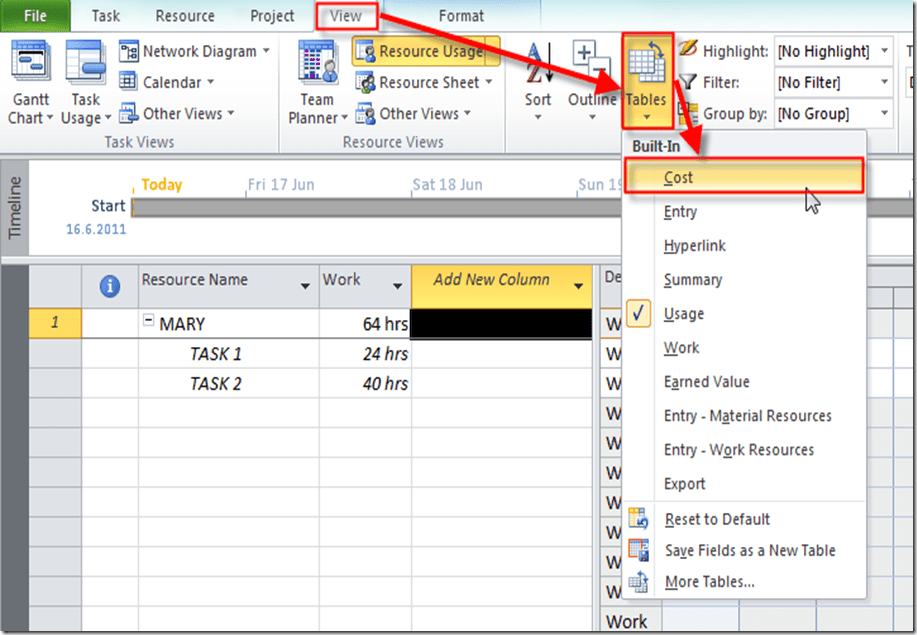Click Save Fields as a New Table

pyautogui.click(x=749, y=550)
